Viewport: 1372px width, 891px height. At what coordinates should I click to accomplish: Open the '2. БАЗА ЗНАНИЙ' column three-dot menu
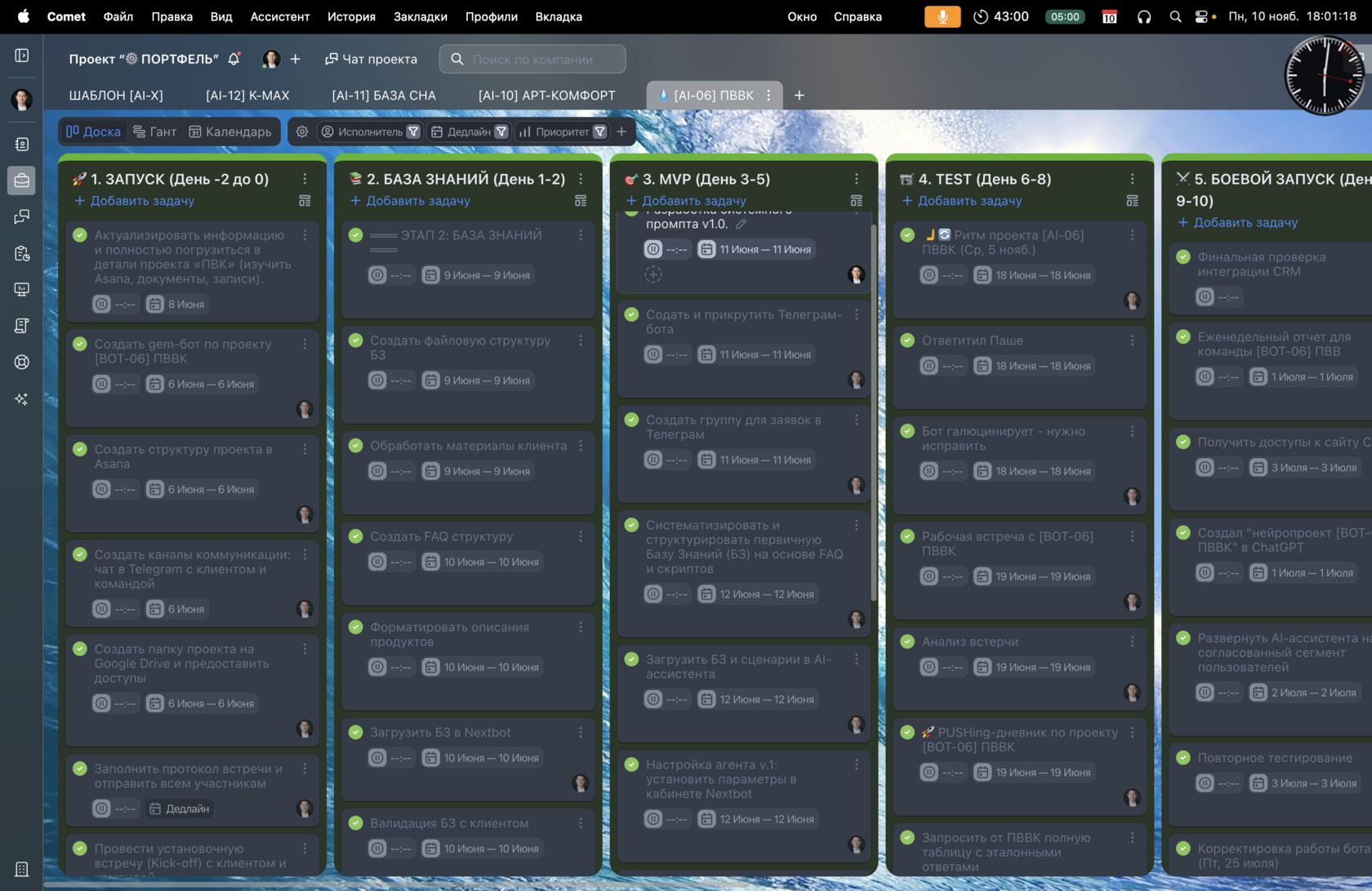[x=581, y=179]
